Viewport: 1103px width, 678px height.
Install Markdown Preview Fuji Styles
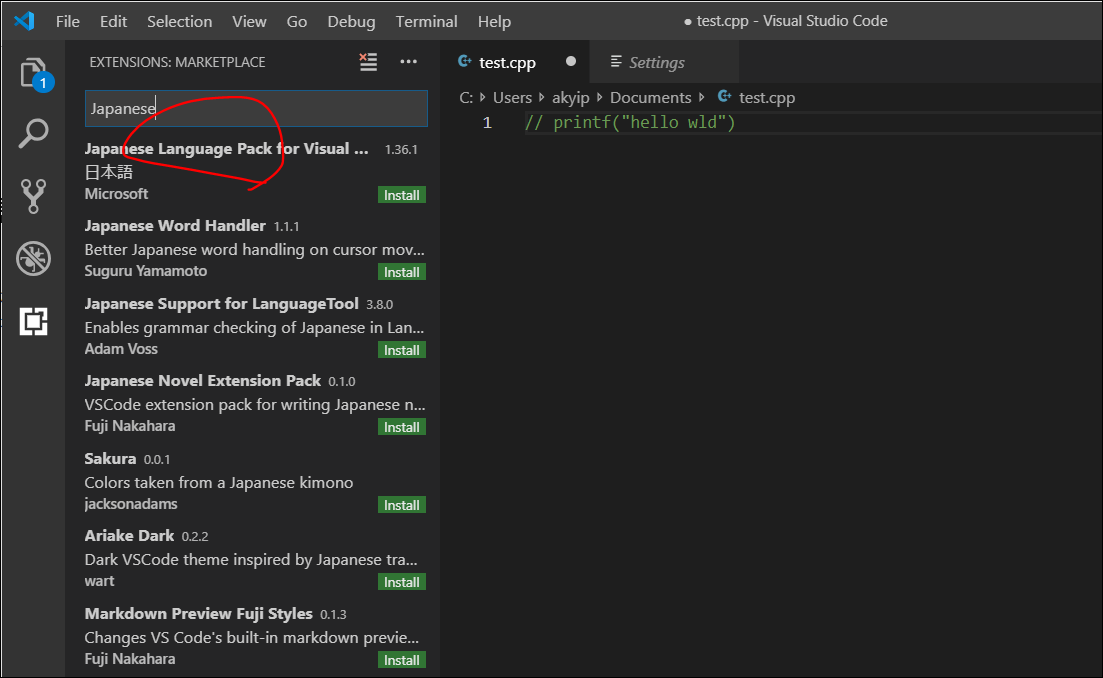point(402,660)
